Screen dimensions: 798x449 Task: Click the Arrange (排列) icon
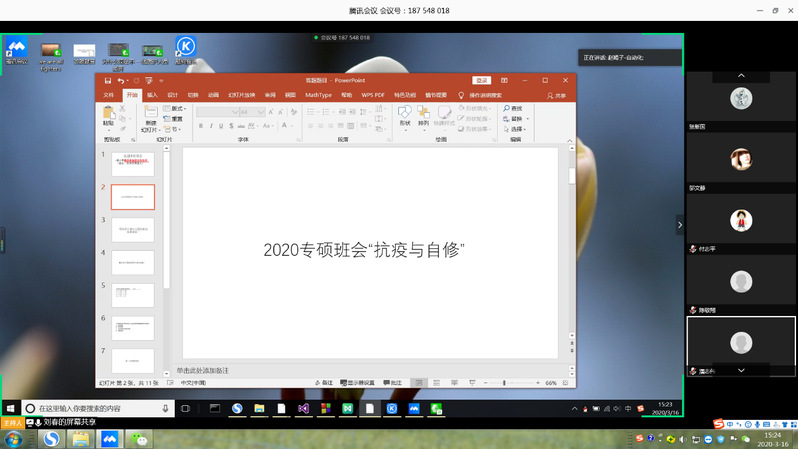click(x=423, y=116)
